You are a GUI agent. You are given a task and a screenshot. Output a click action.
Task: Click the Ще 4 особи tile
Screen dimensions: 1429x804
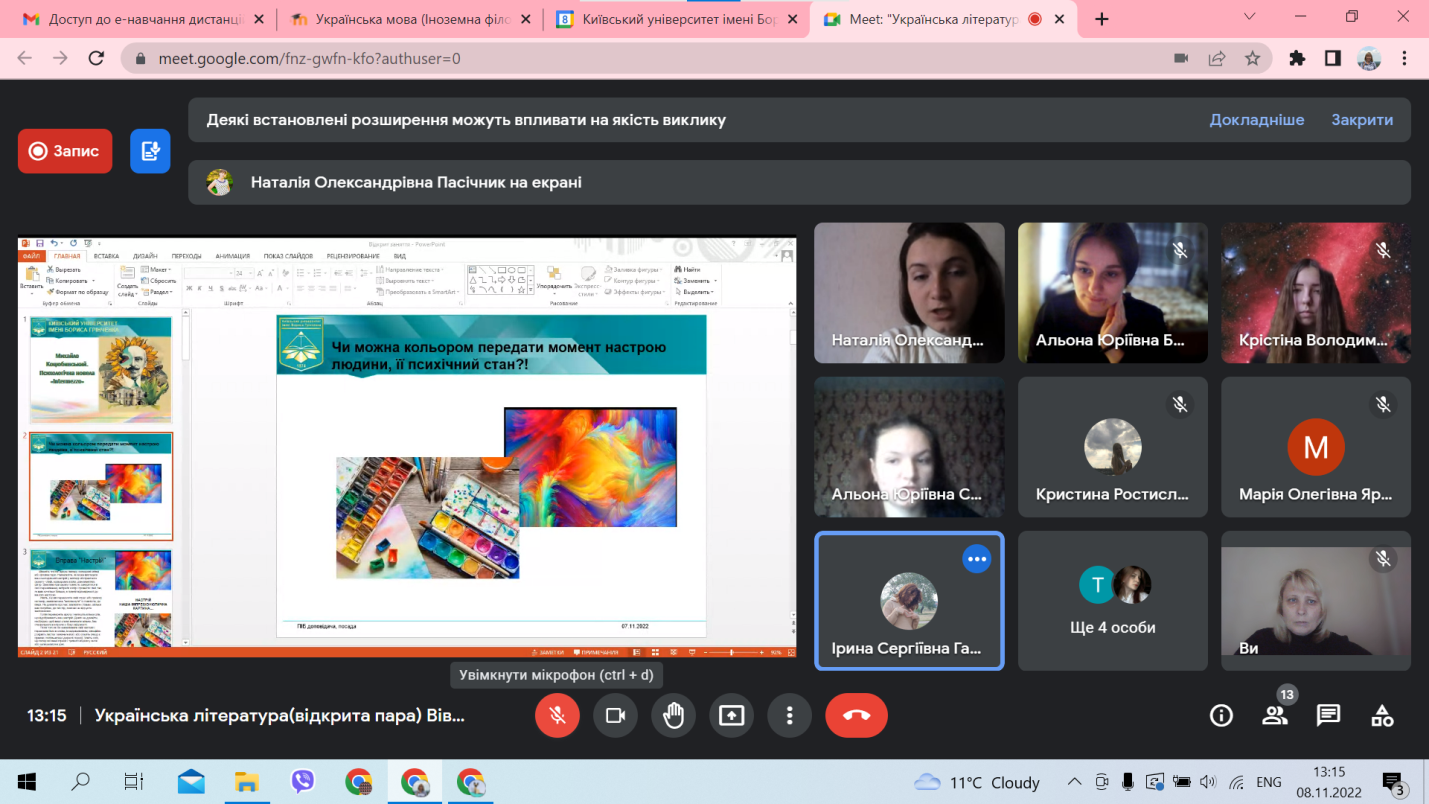click(x=1112, y=600)
